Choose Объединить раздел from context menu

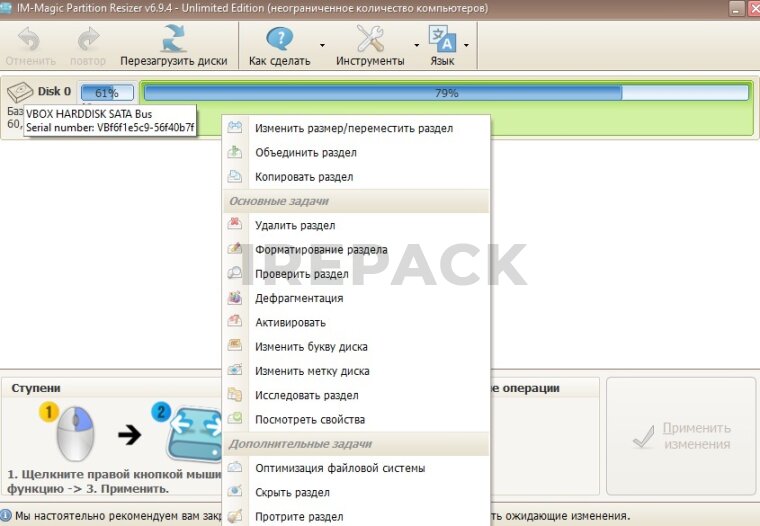[305, 153]
